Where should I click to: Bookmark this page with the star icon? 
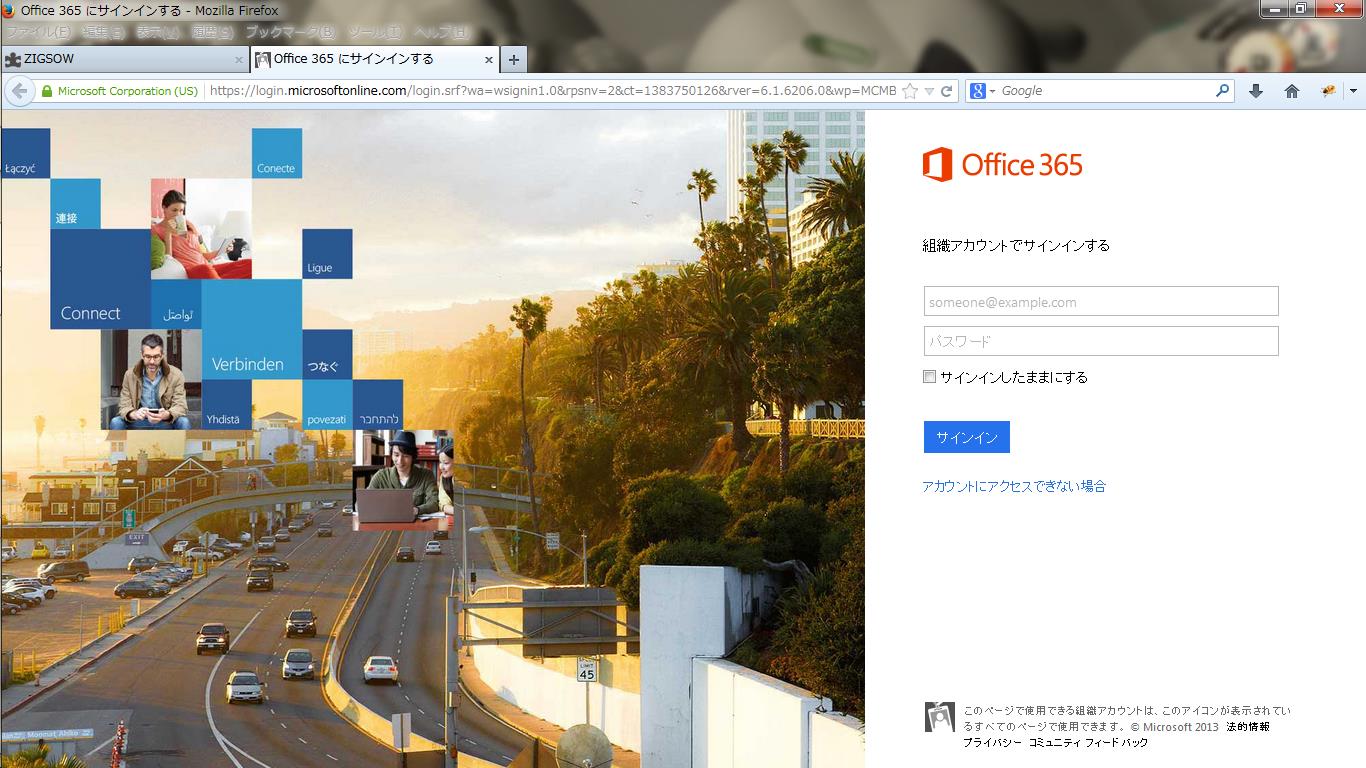click(909, 91)
